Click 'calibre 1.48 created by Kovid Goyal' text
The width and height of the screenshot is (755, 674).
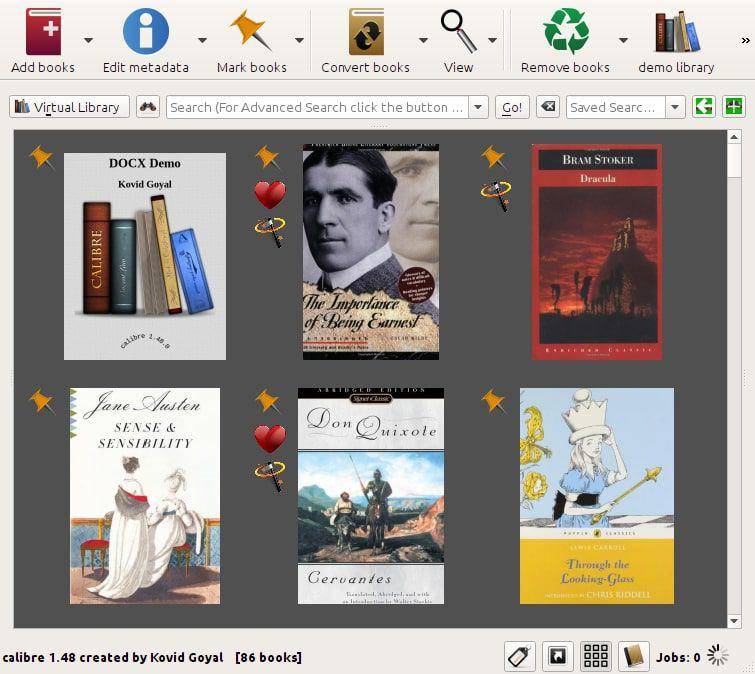point(113,658)
